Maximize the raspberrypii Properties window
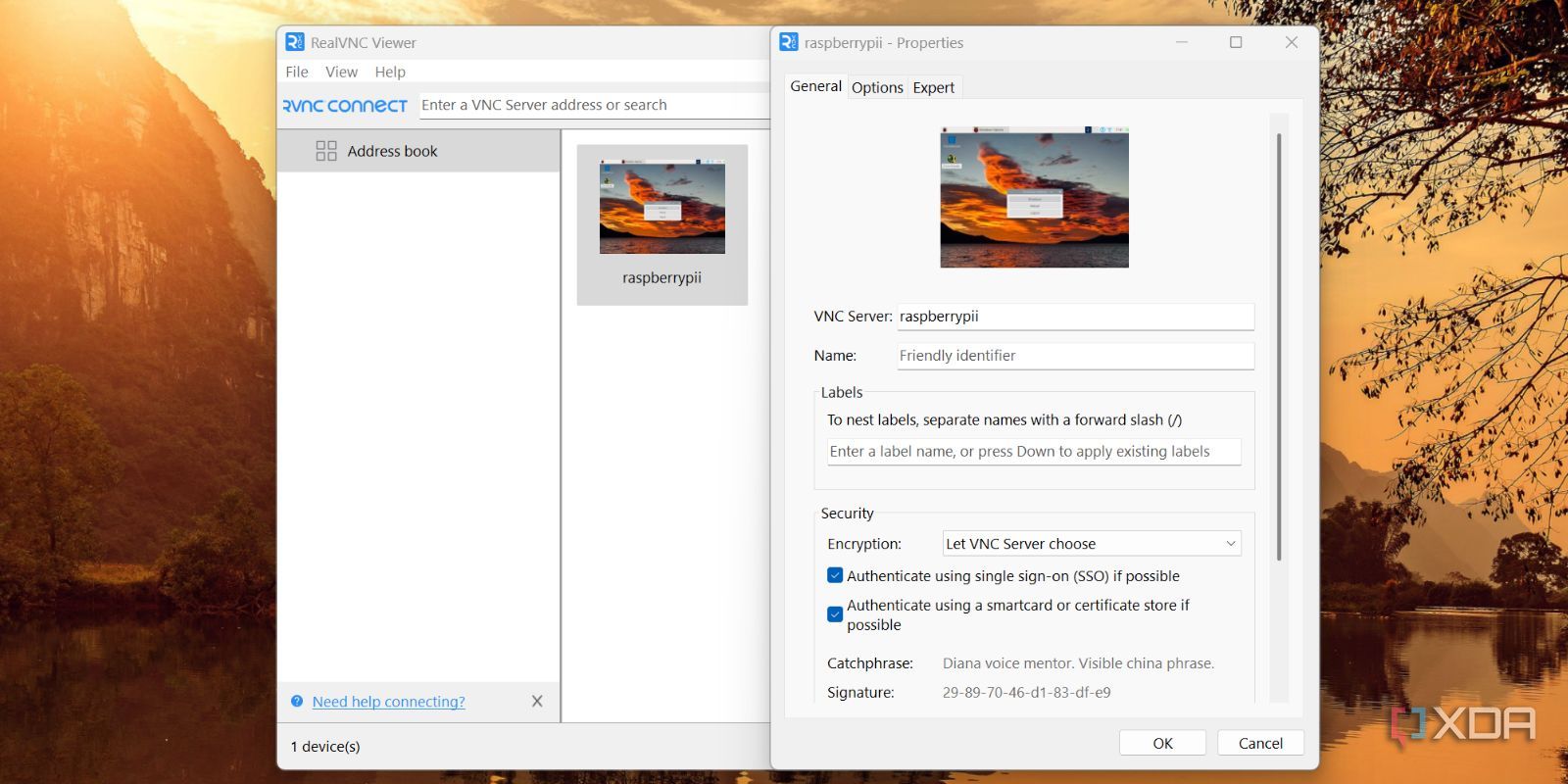Image resolution: width=1568 pixels, height=784 pixels. tap(1236, 42)
